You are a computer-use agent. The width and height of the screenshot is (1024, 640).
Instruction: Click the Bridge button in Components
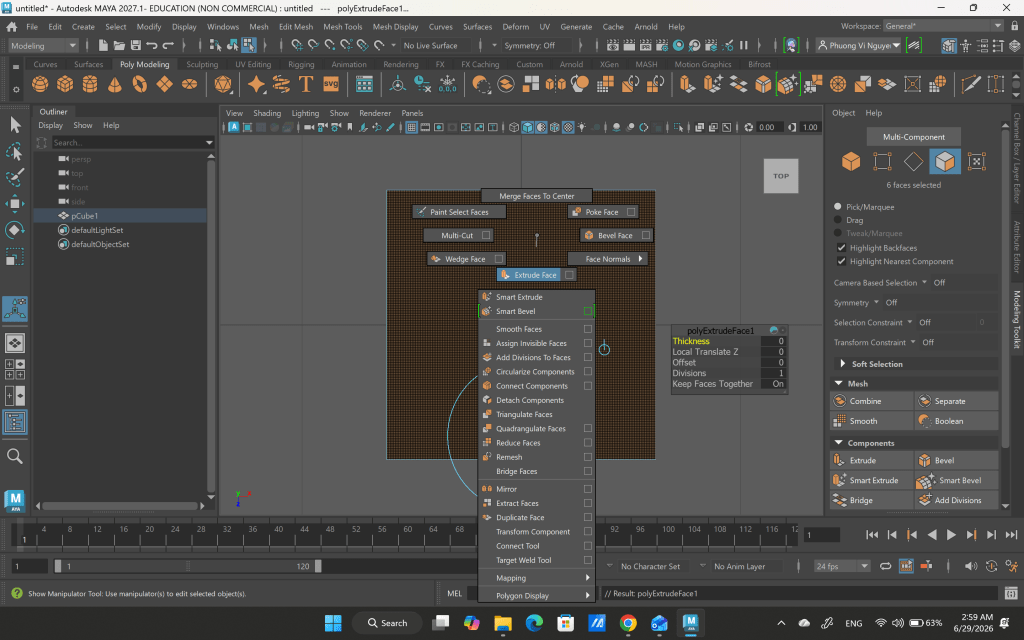(x=872, y=500)
